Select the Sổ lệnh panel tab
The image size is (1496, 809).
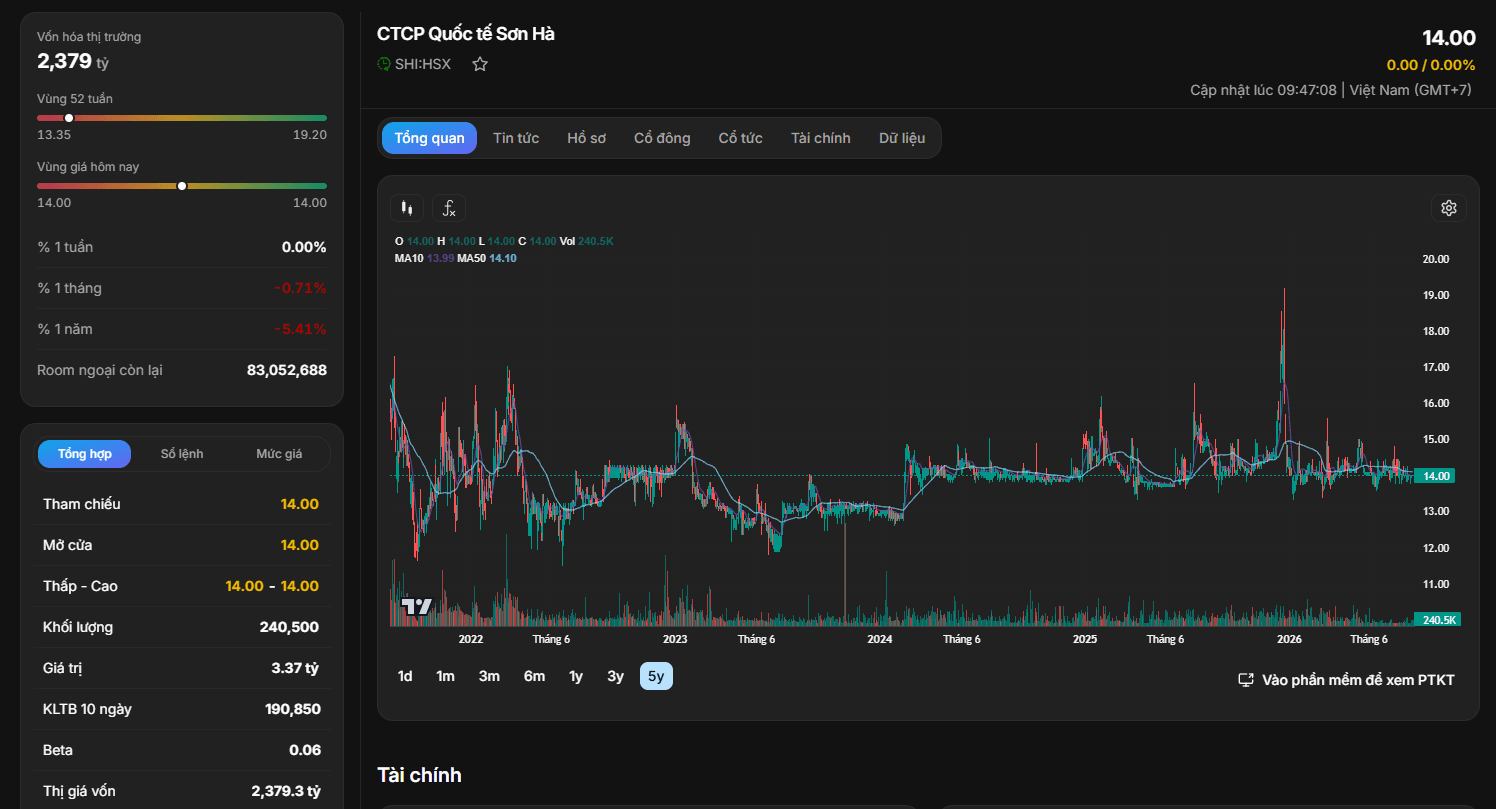(x=182, y=454)
